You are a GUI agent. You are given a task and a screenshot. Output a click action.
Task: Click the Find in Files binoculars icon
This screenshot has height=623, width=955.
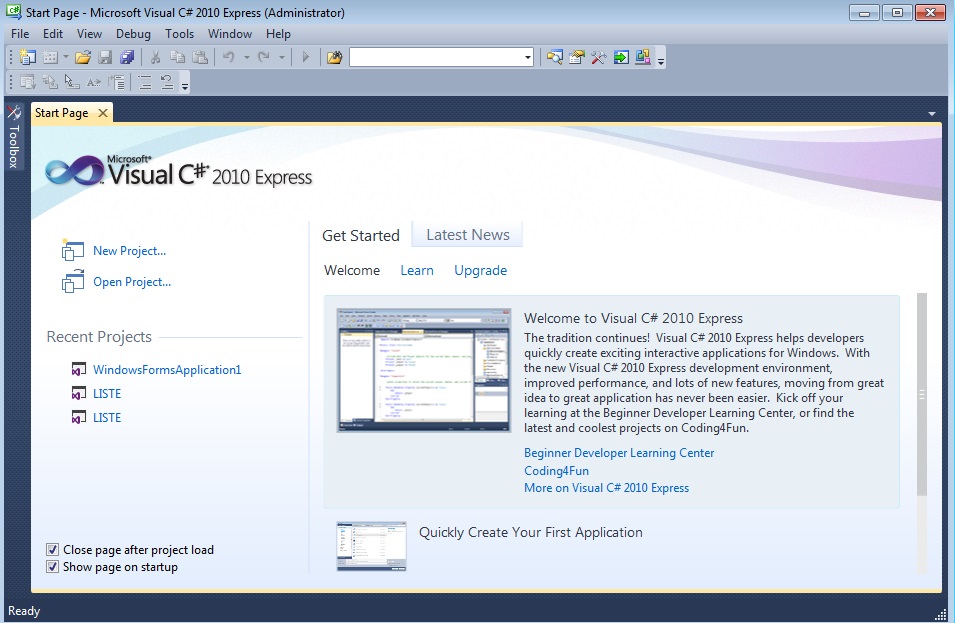click(x=334, y=57)
